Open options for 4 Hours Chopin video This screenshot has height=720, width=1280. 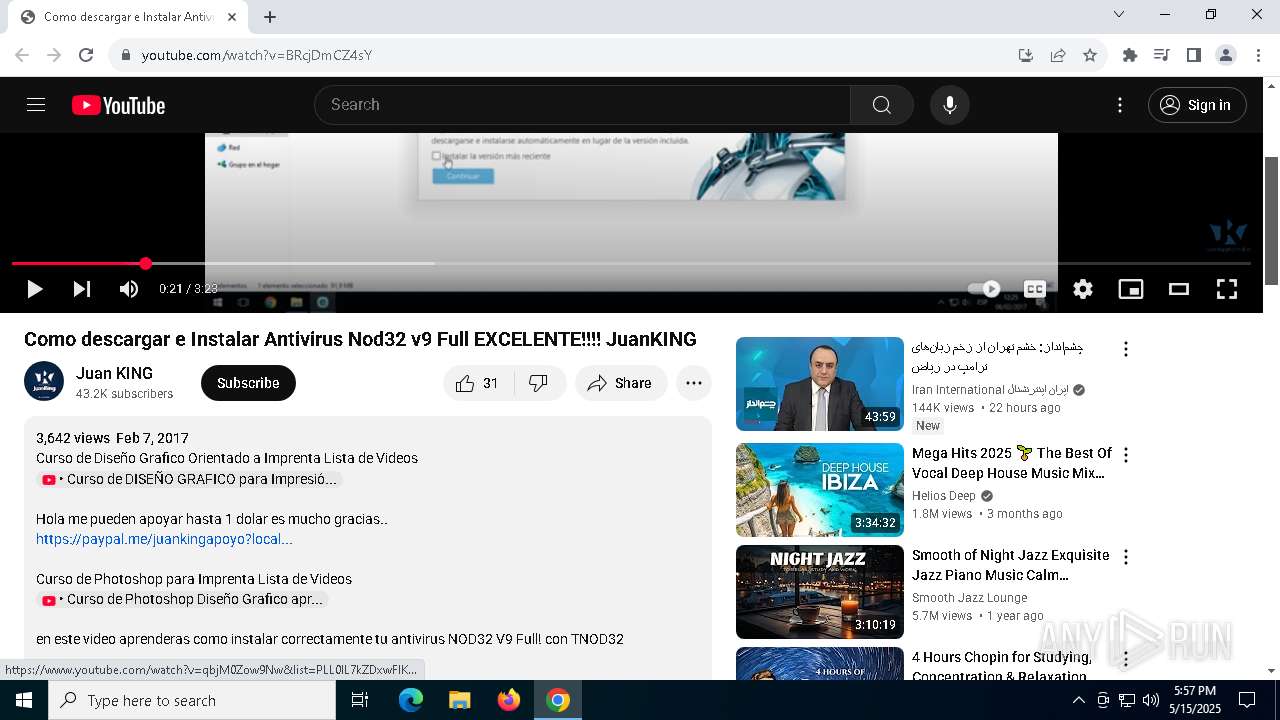coord(1126,659)
